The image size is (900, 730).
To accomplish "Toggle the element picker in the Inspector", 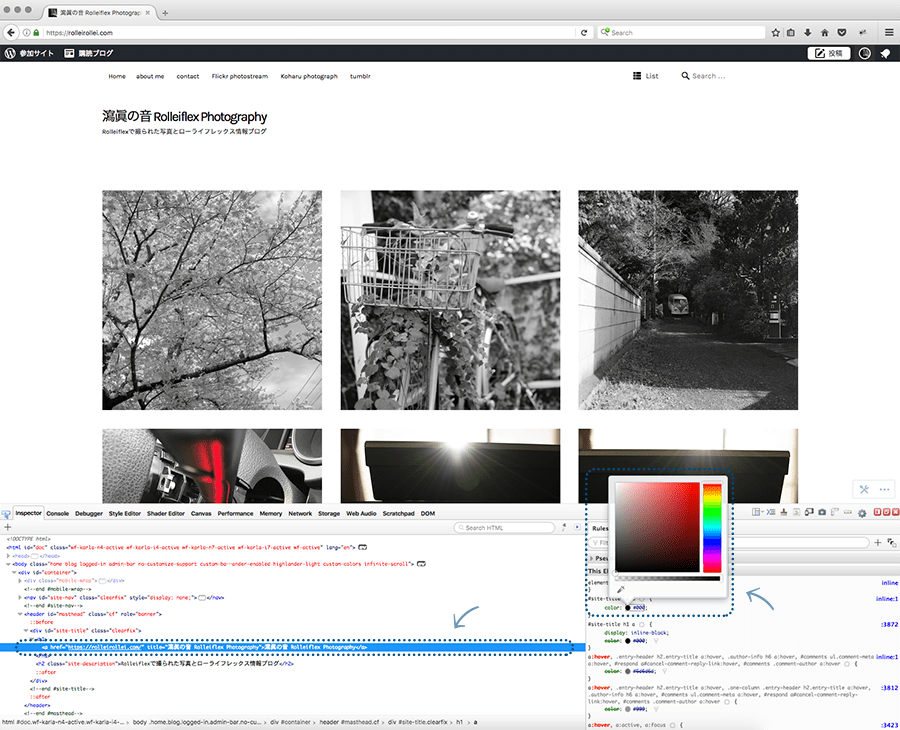I will click(6, 513).
